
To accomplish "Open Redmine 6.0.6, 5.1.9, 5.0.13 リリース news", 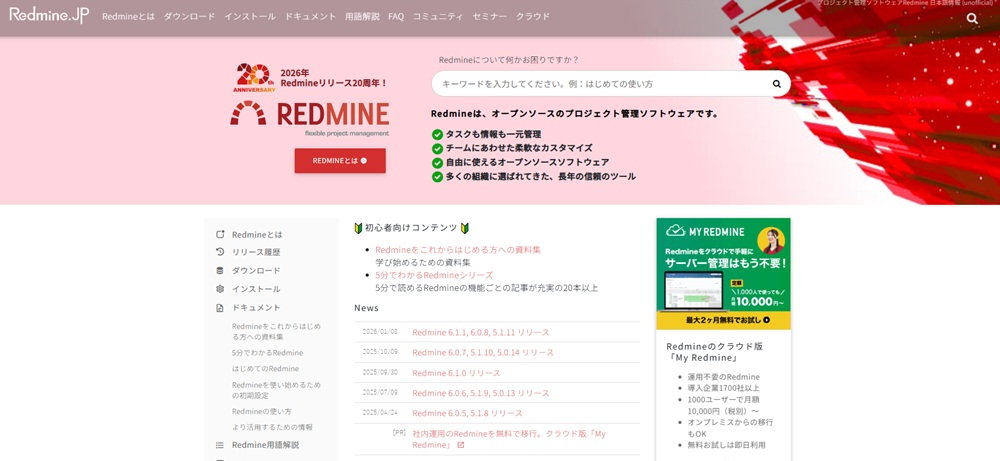I will [x=481, y=393].
